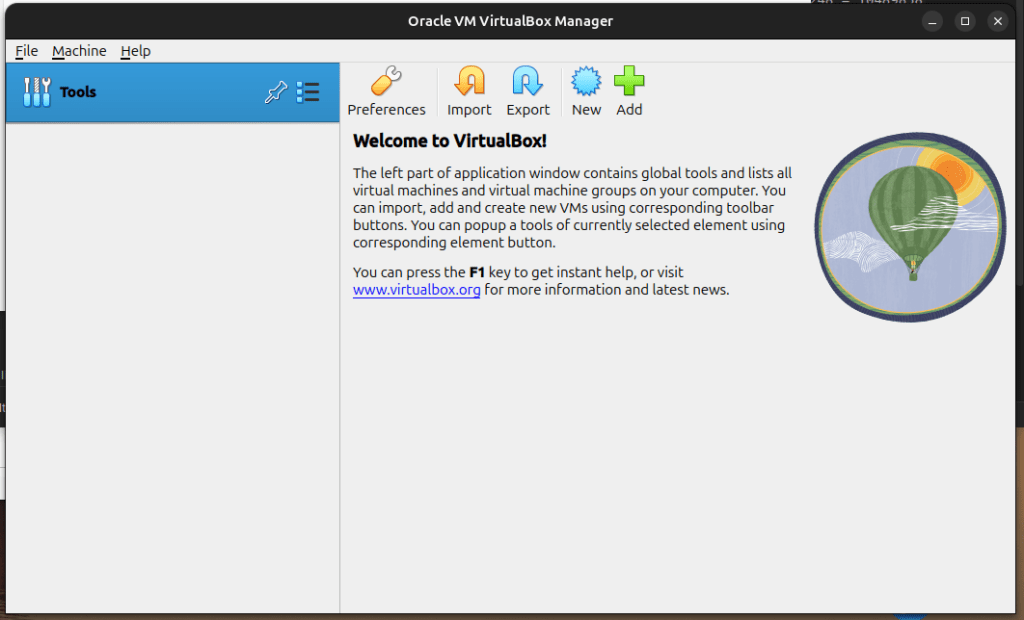Maximize the VirtualBox Manager window
The width and height of the screenshot is (1024, 620).
(x=965, y=21)
